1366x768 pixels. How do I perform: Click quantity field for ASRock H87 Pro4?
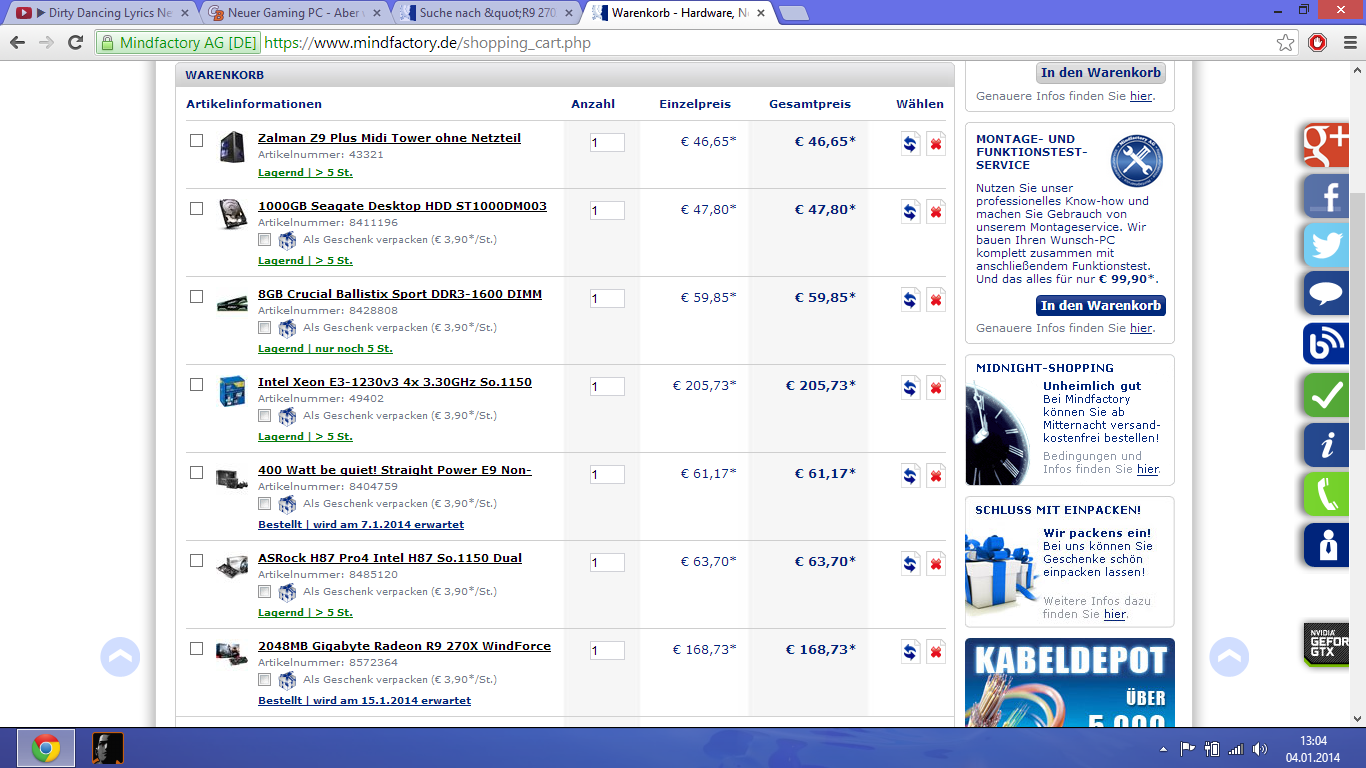point(607,563)
